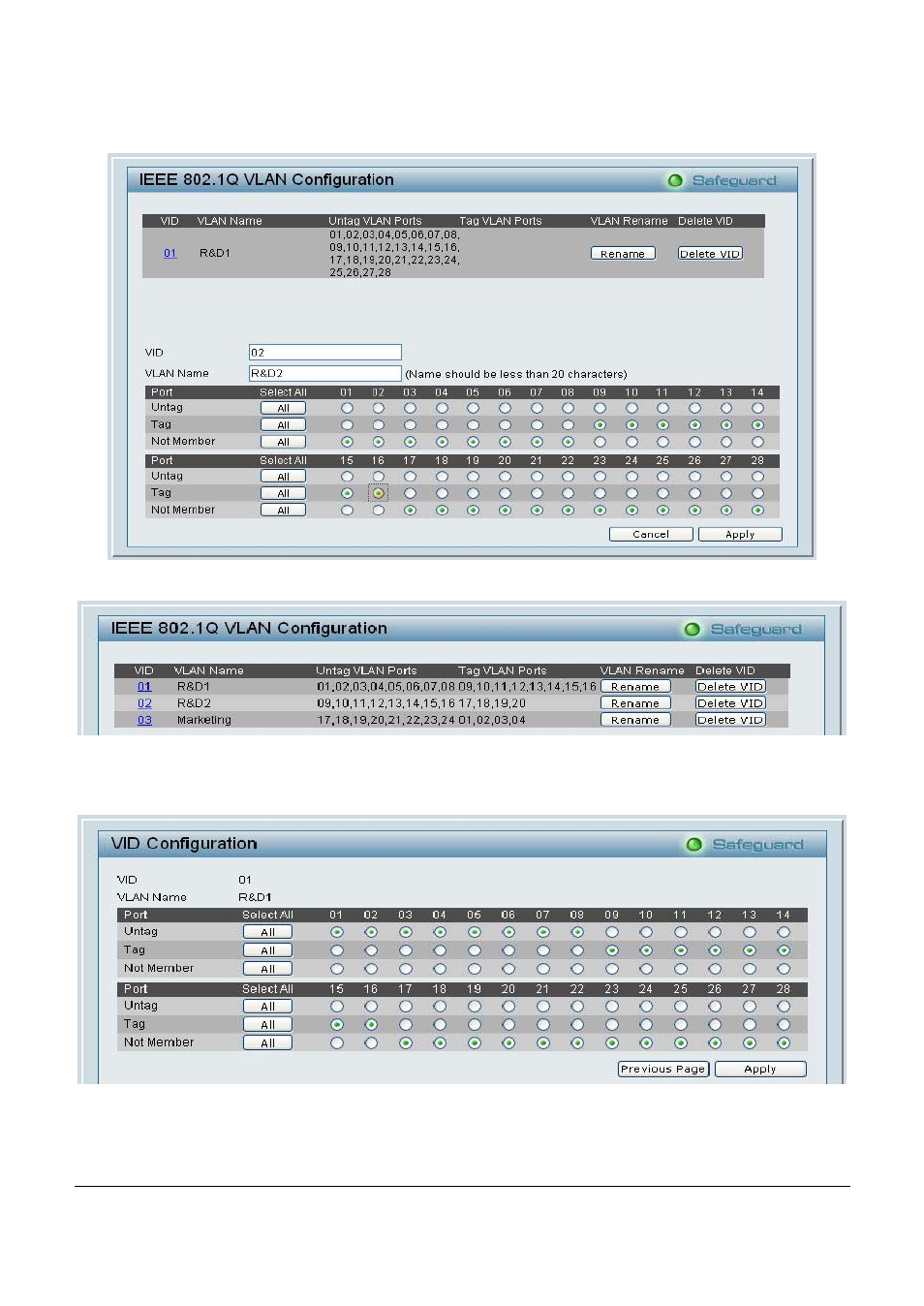In VID Configuration, click All for Not Member ports 15-28

(267, 1043)
